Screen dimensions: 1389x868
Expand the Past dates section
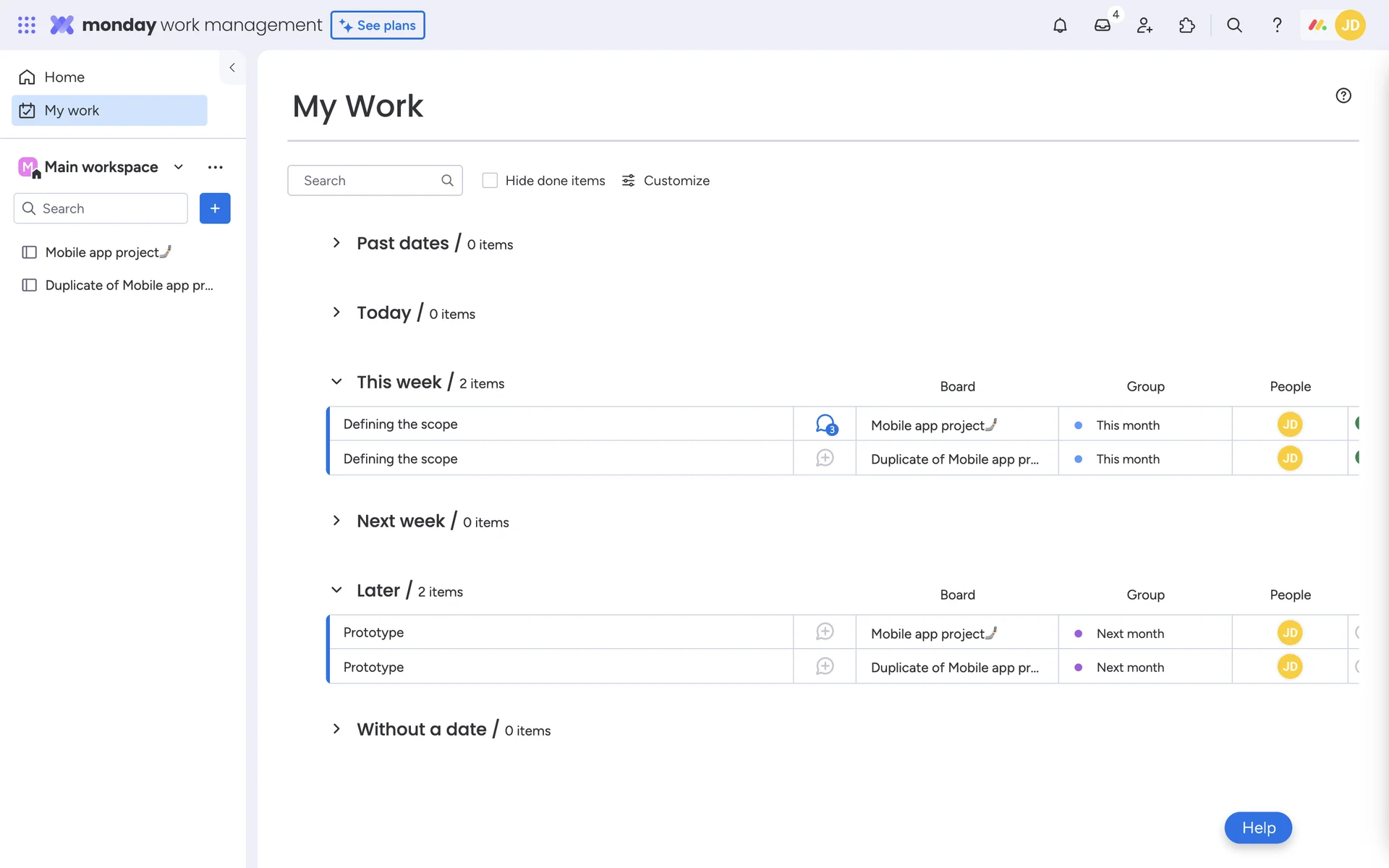coord(336,243)
